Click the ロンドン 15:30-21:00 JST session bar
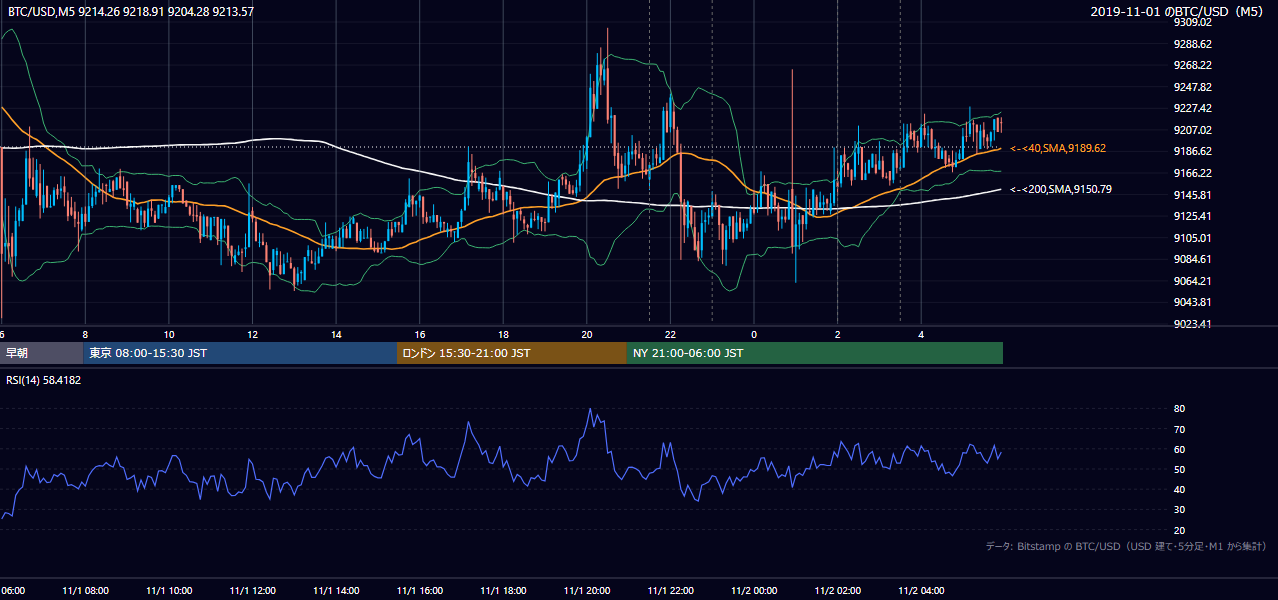The width and height of the screenshot is (1278, 600). [512, 353]
